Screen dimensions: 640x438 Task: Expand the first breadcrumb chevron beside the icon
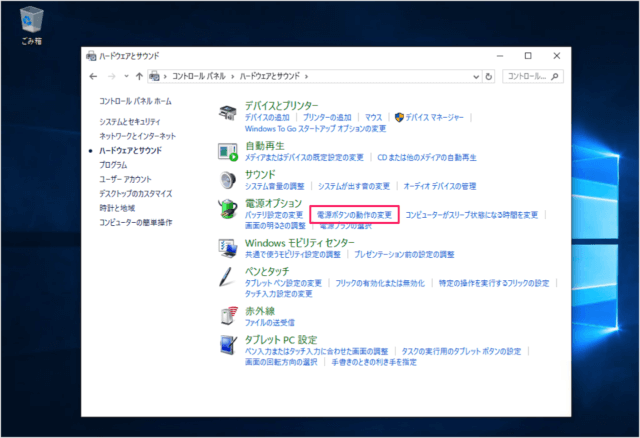click(165, 76)
